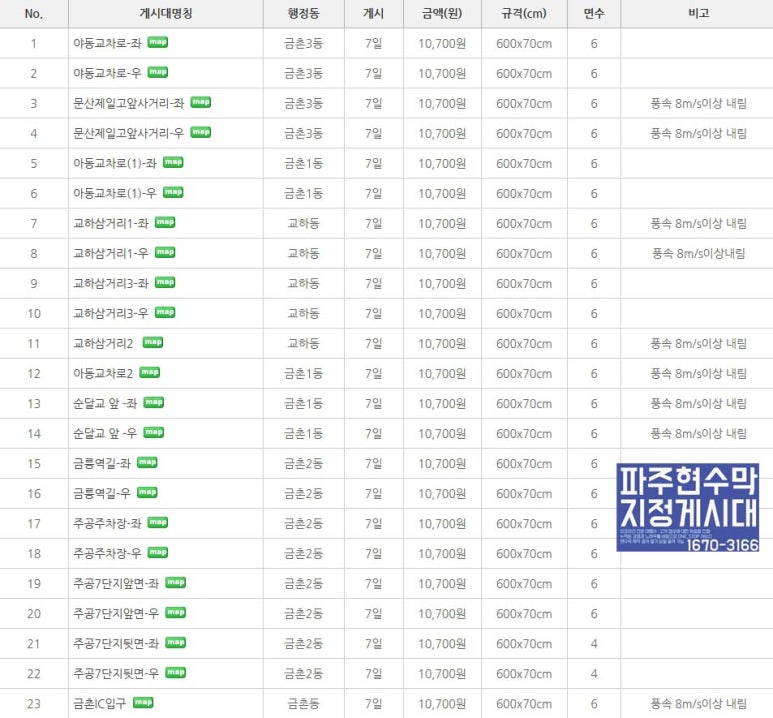Open map for 교하삼거리1-우
The image size is (773, 718).
pyautogui.click(x=165, y=252)
